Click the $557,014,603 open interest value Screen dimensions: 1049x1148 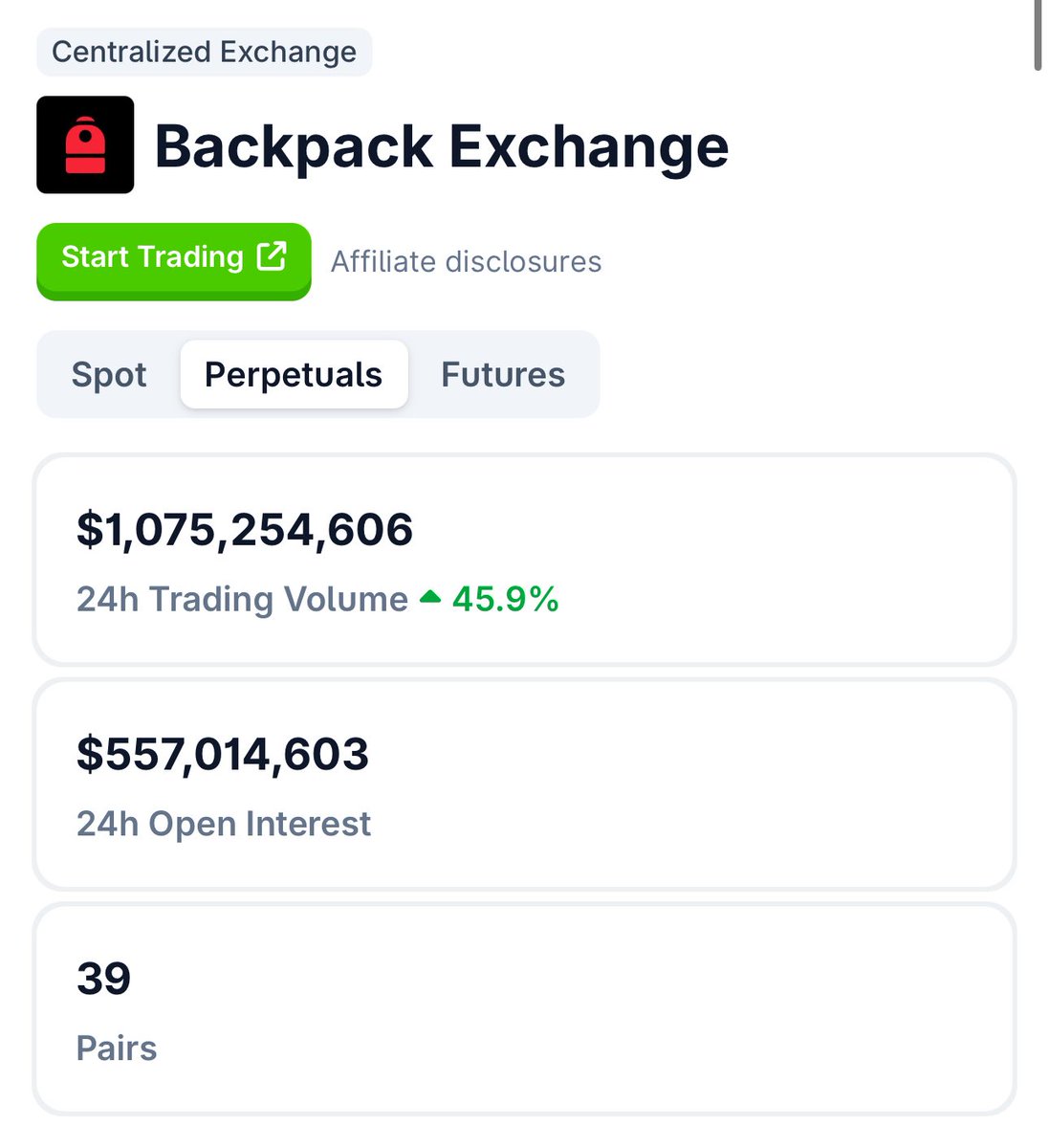[223, 754]
